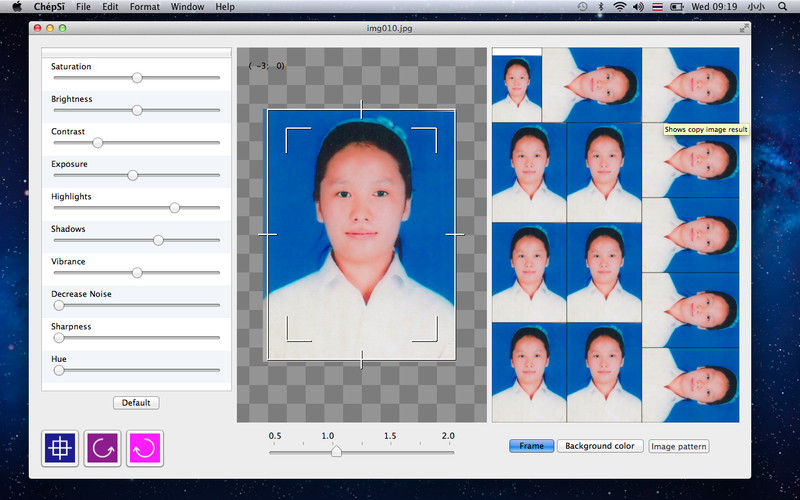Click the Shadows slider knob

coord(158,240)
